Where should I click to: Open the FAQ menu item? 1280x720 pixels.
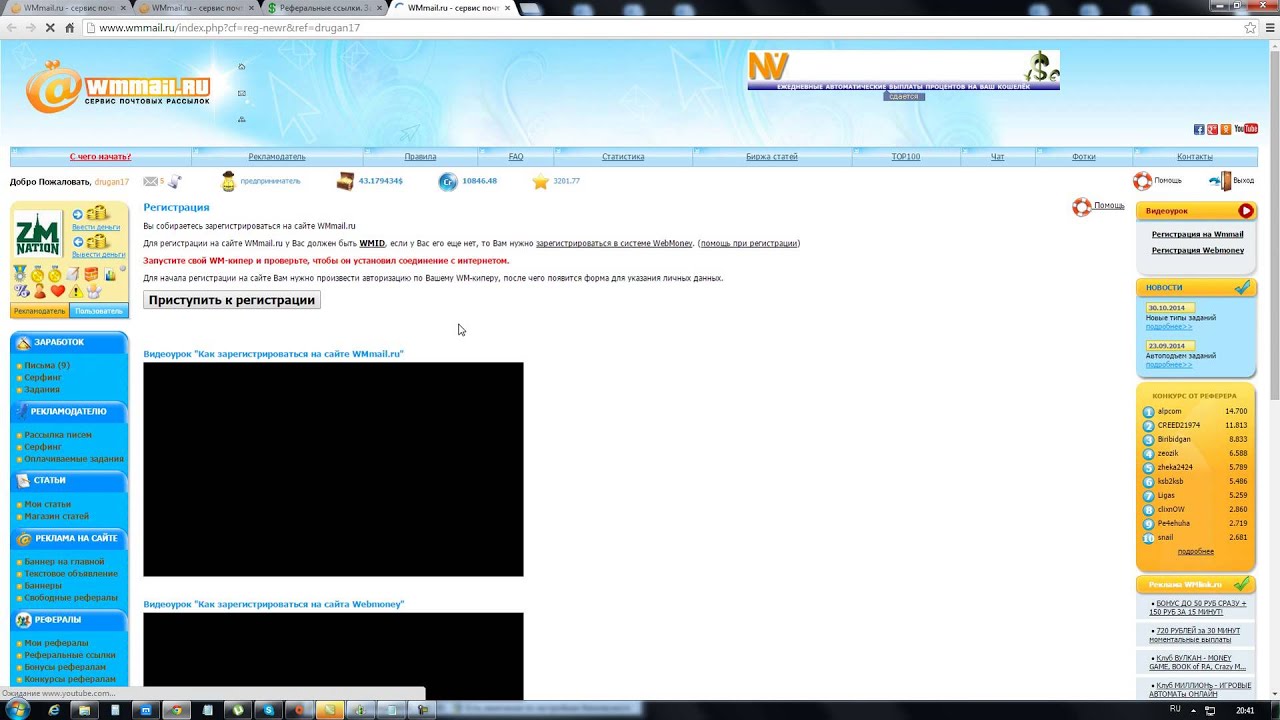click(516, 157)
